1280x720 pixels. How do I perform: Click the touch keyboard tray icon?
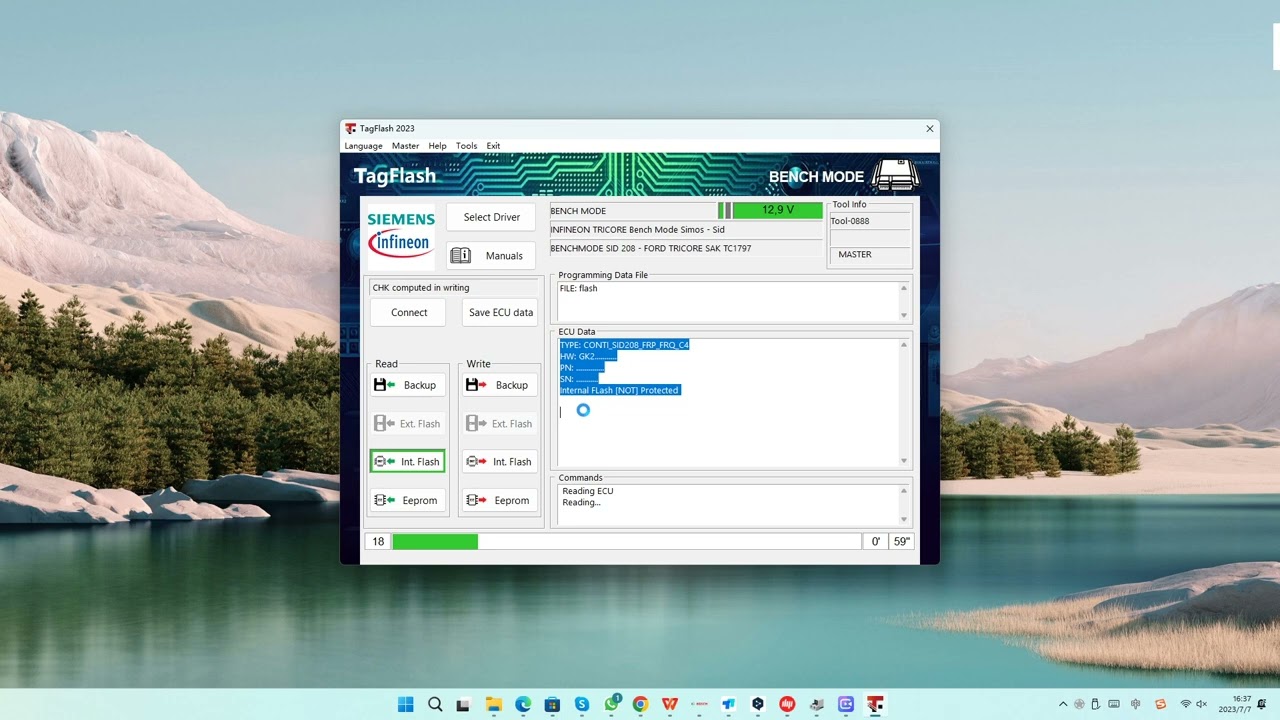click(x=1113, y=704)
